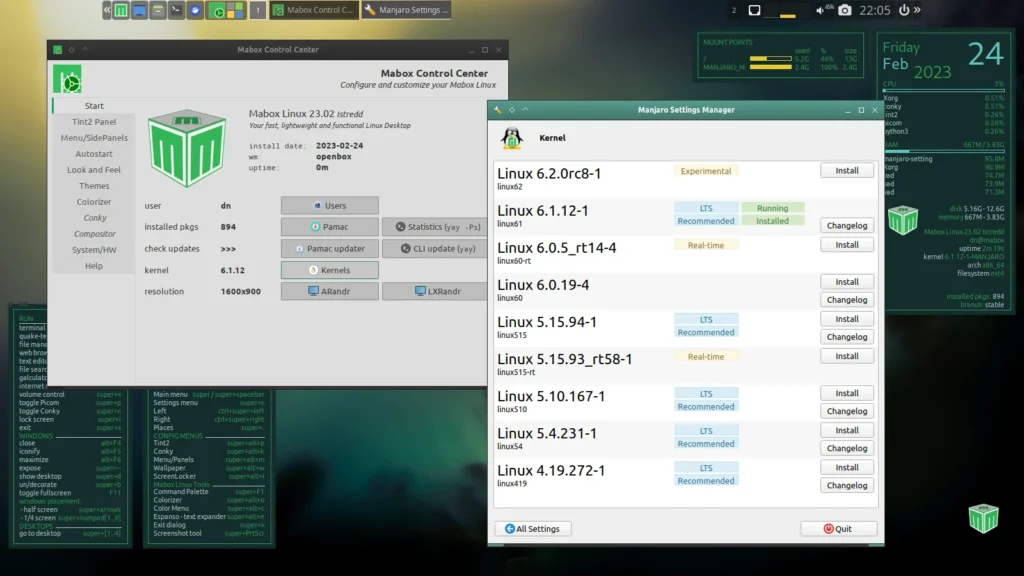This screenshot has width=1024, height=576.
Task: Click the Control Center gear logo
Action: pyautogui.click(x=67, y=79)
